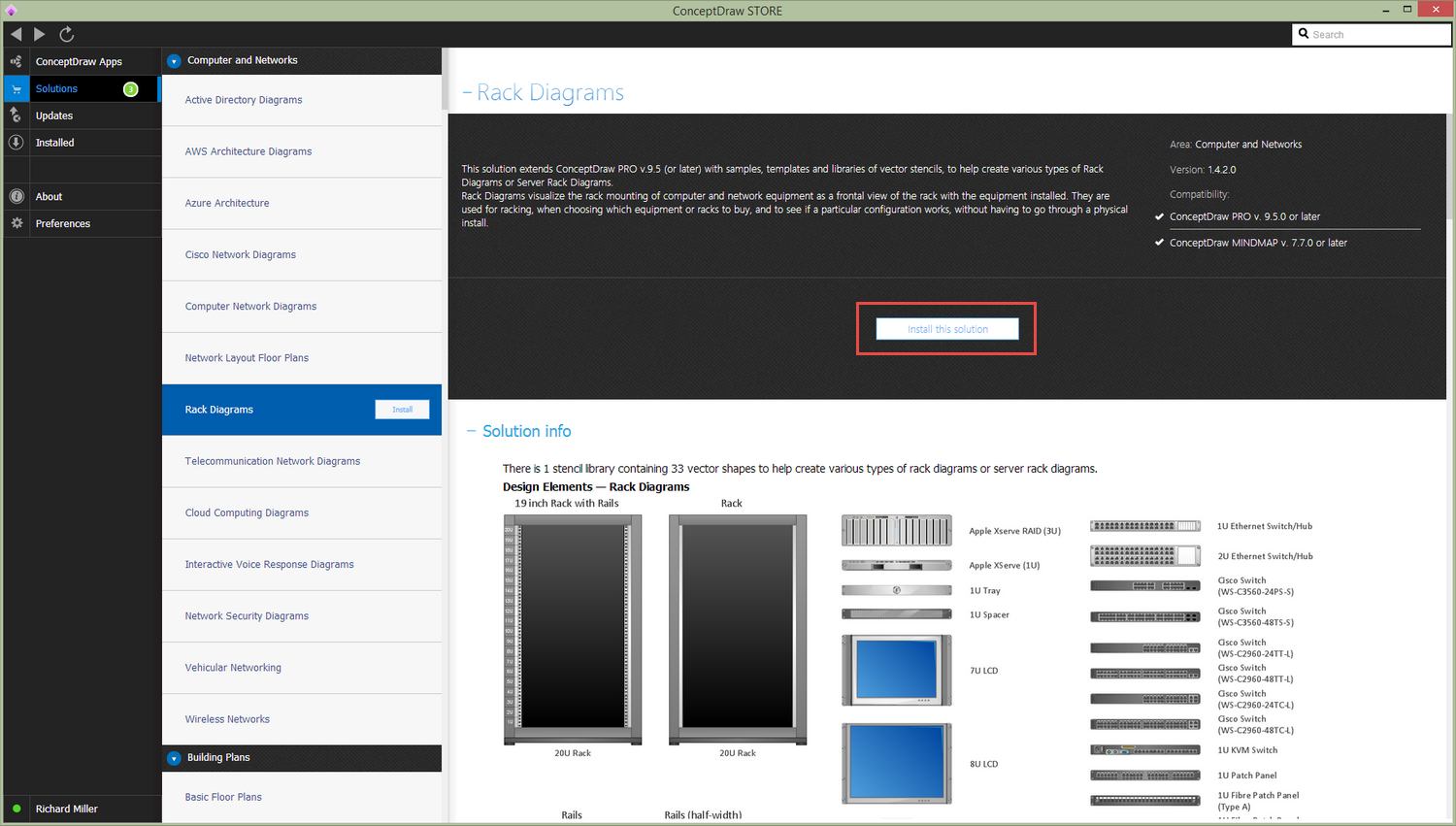The width and height of the screenshot is (1456, 826).
Task: Open Vehicular Networking solution
Action: point(302,667)
